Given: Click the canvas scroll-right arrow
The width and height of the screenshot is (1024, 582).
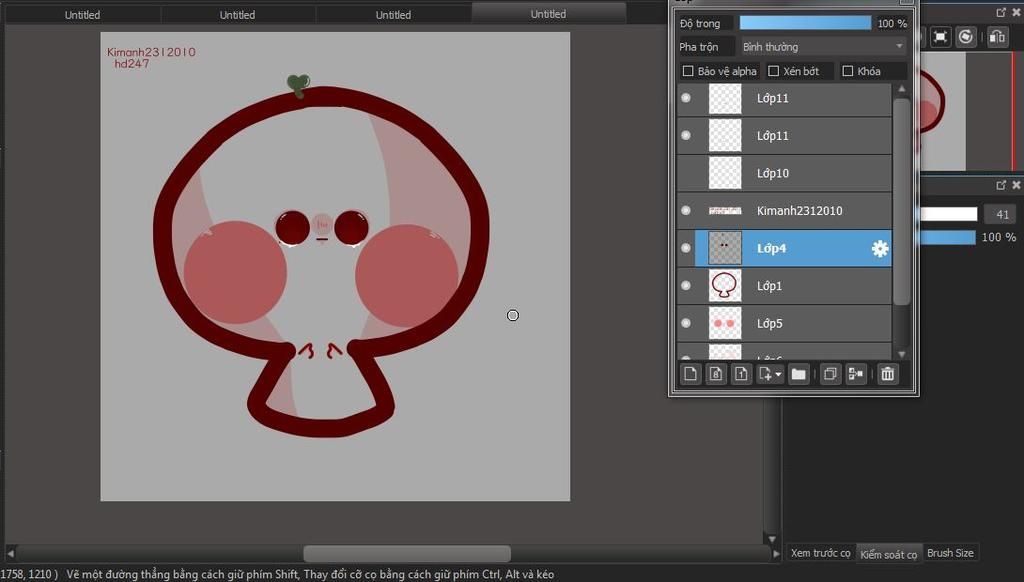Looking at the screenshot, I should pos(776,553).
